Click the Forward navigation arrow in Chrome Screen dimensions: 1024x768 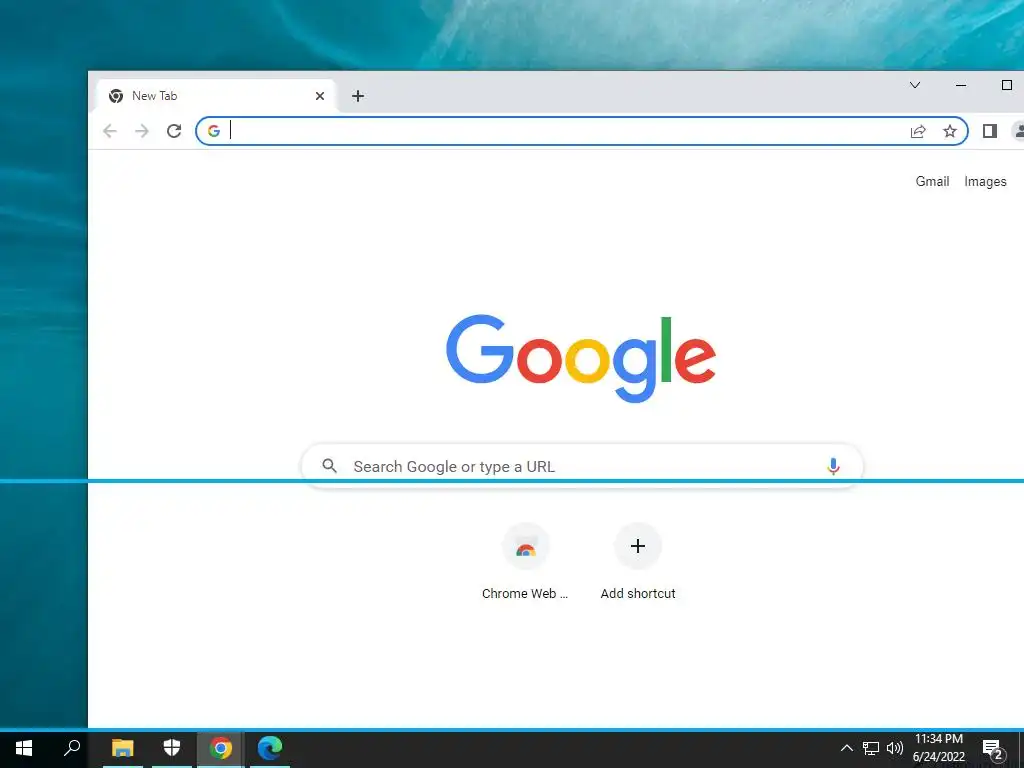point(142,131)
